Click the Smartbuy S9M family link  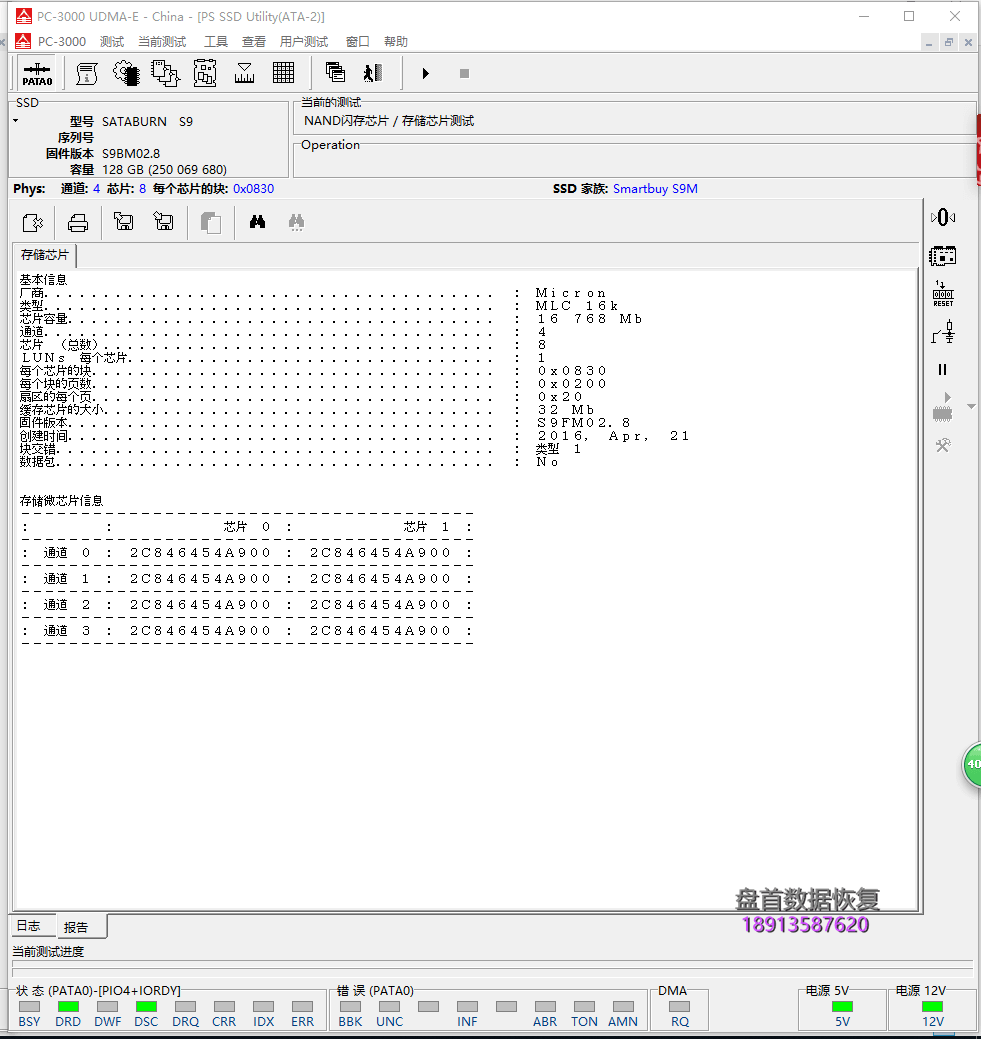pyautogui.click(x=655, y=189)
